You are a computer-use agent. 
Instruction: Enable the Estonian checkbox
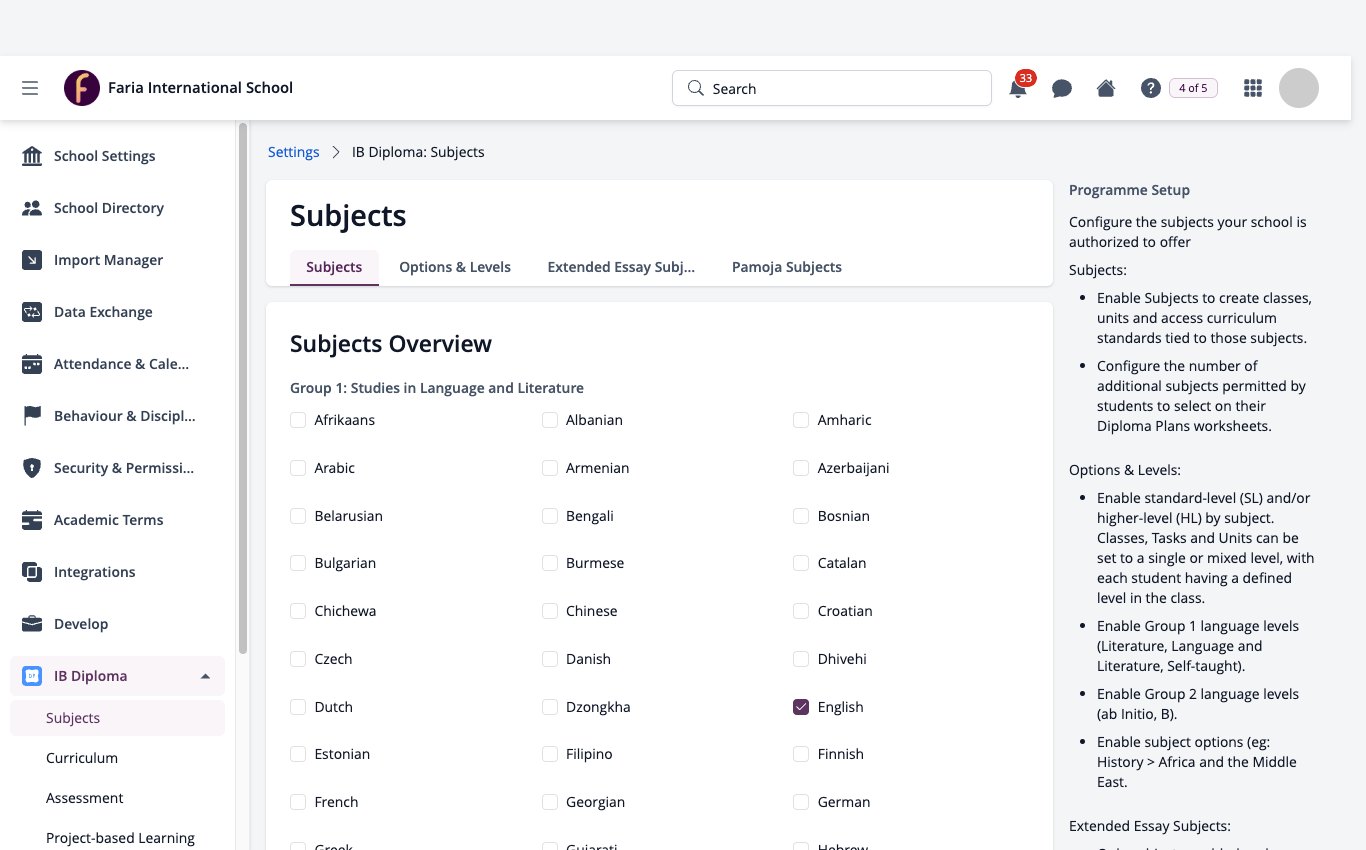(298, 754)
